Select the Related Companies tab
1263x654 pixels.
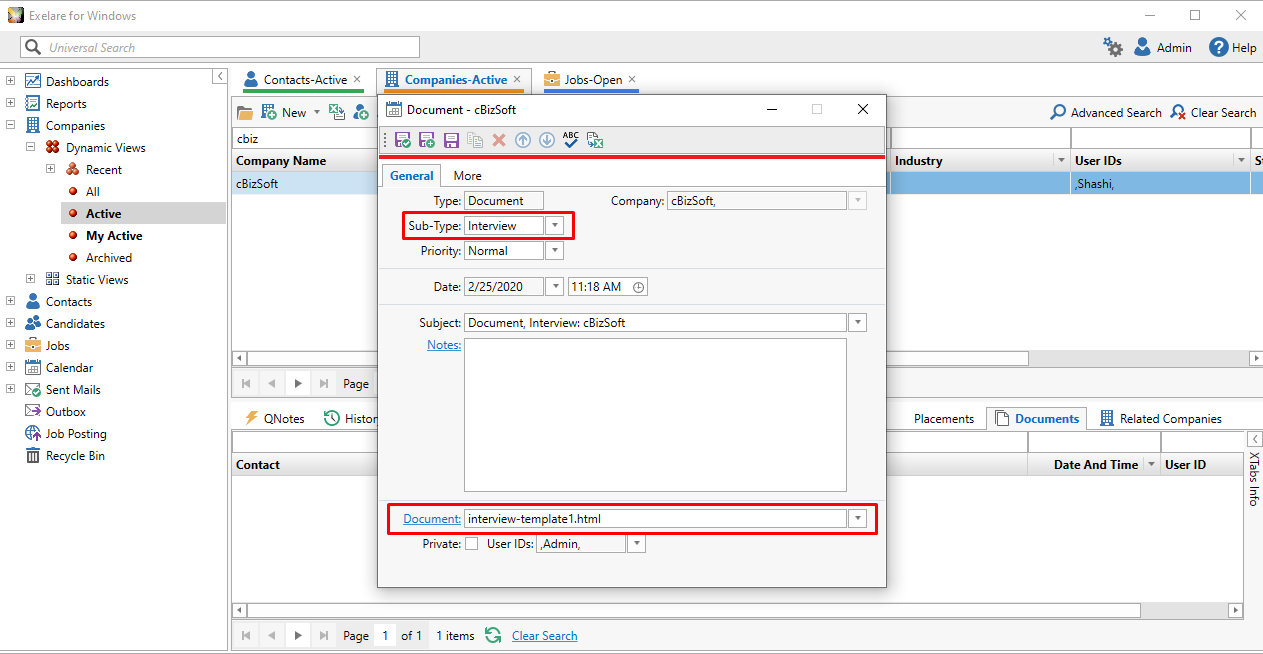[x=1161, y=419]
